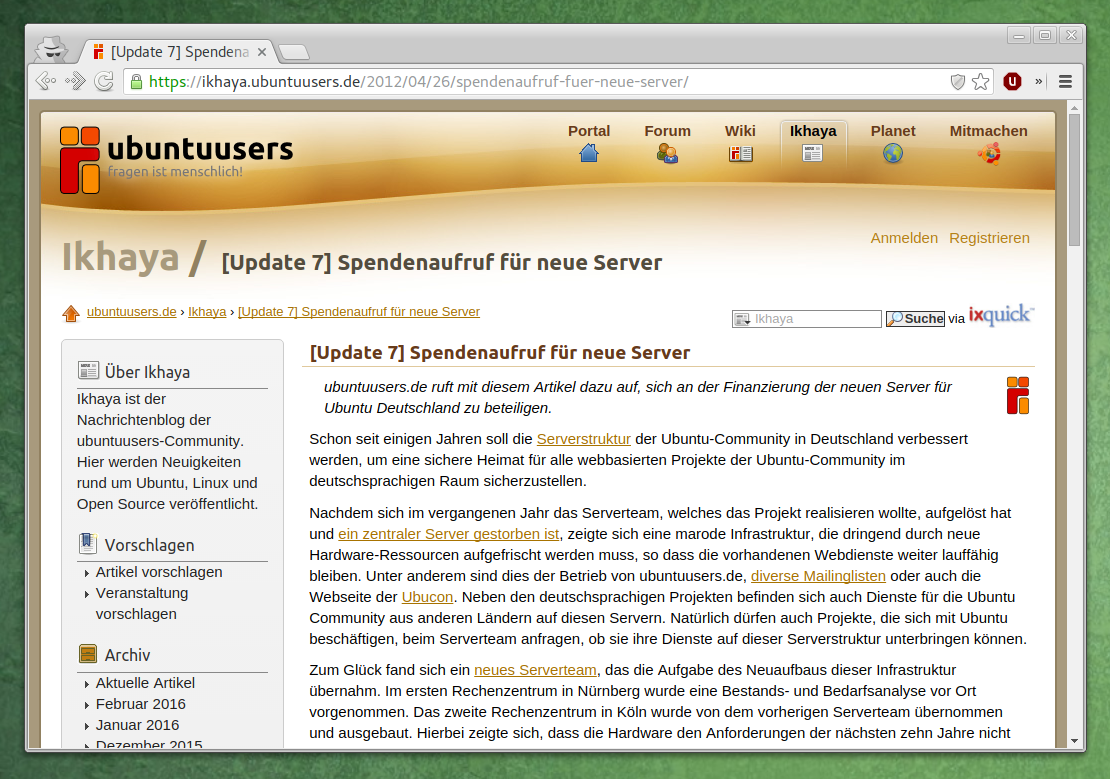Click the Mitmachen Ubuntu icon
1110x779 pixels.
coord(990,153)
